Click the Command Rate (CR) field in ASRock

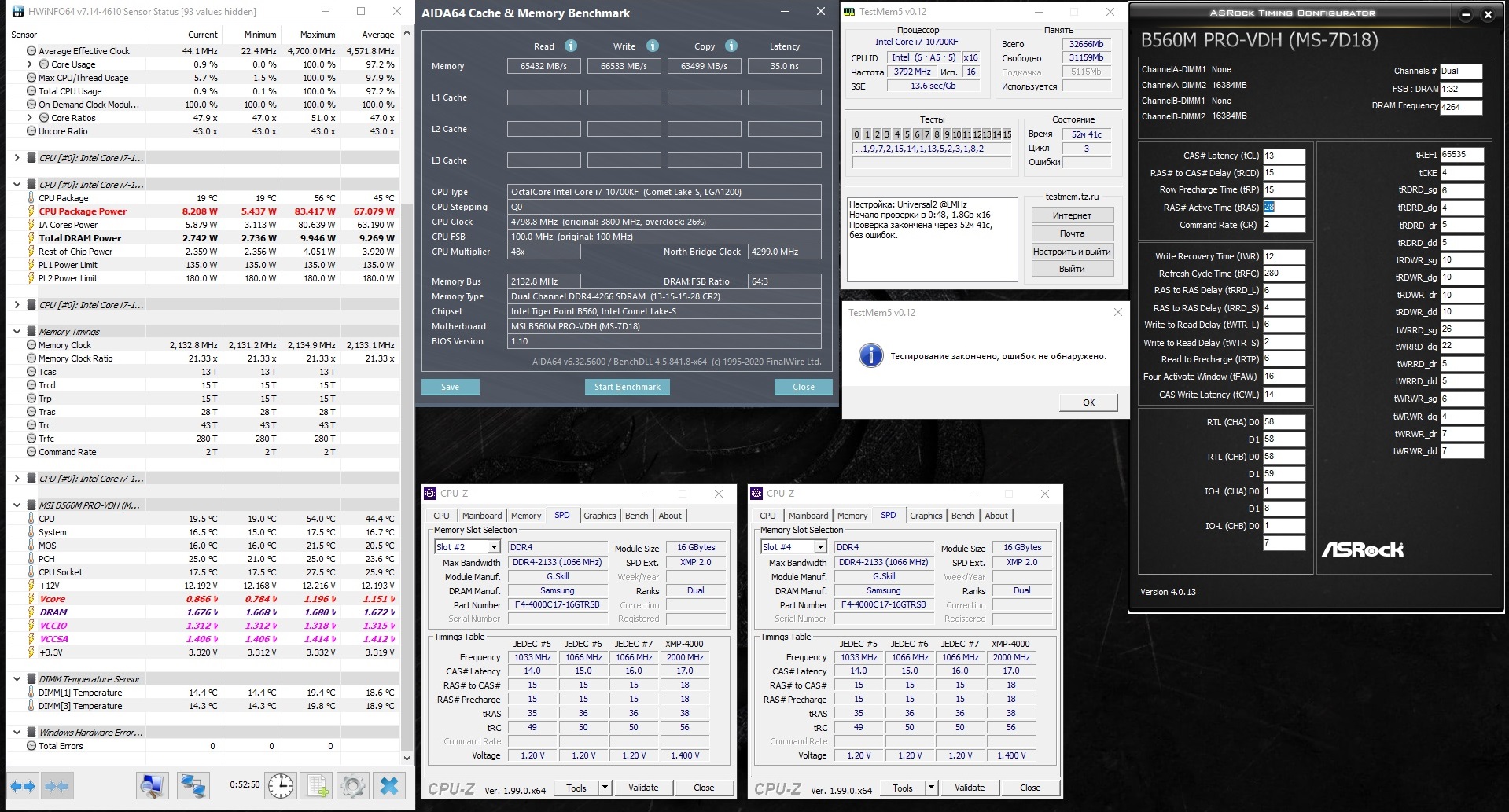click(x=1284, y=225)
